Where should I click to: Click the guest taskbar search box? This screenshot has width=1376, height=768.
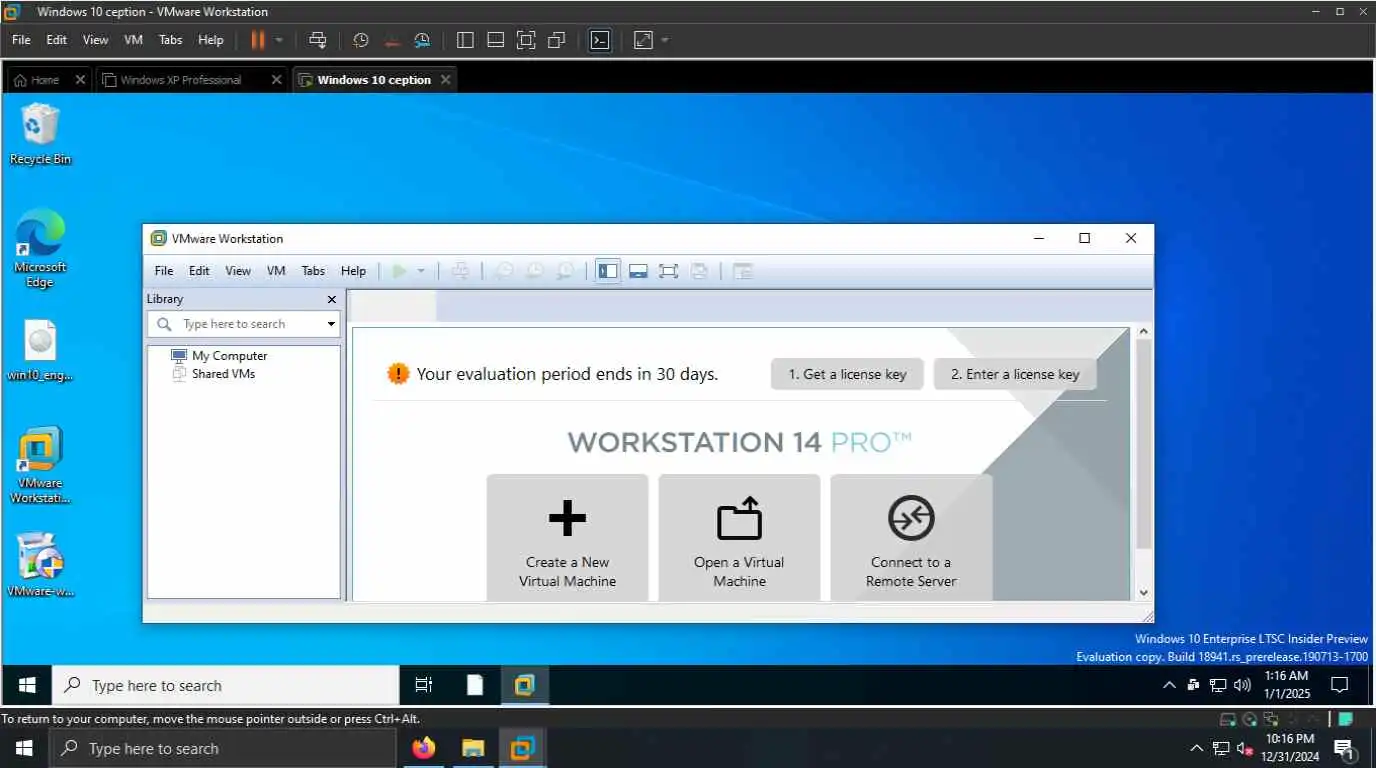coord(226,685)
